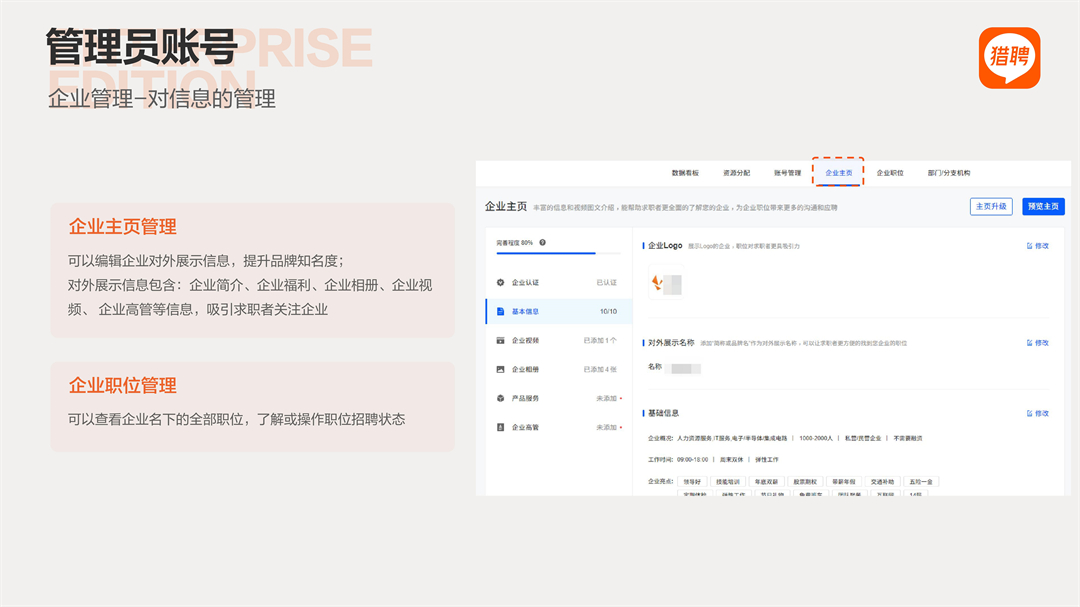1080x607 pixels.
Task: Select the 企业主页 tab
Action: (838, 173)
